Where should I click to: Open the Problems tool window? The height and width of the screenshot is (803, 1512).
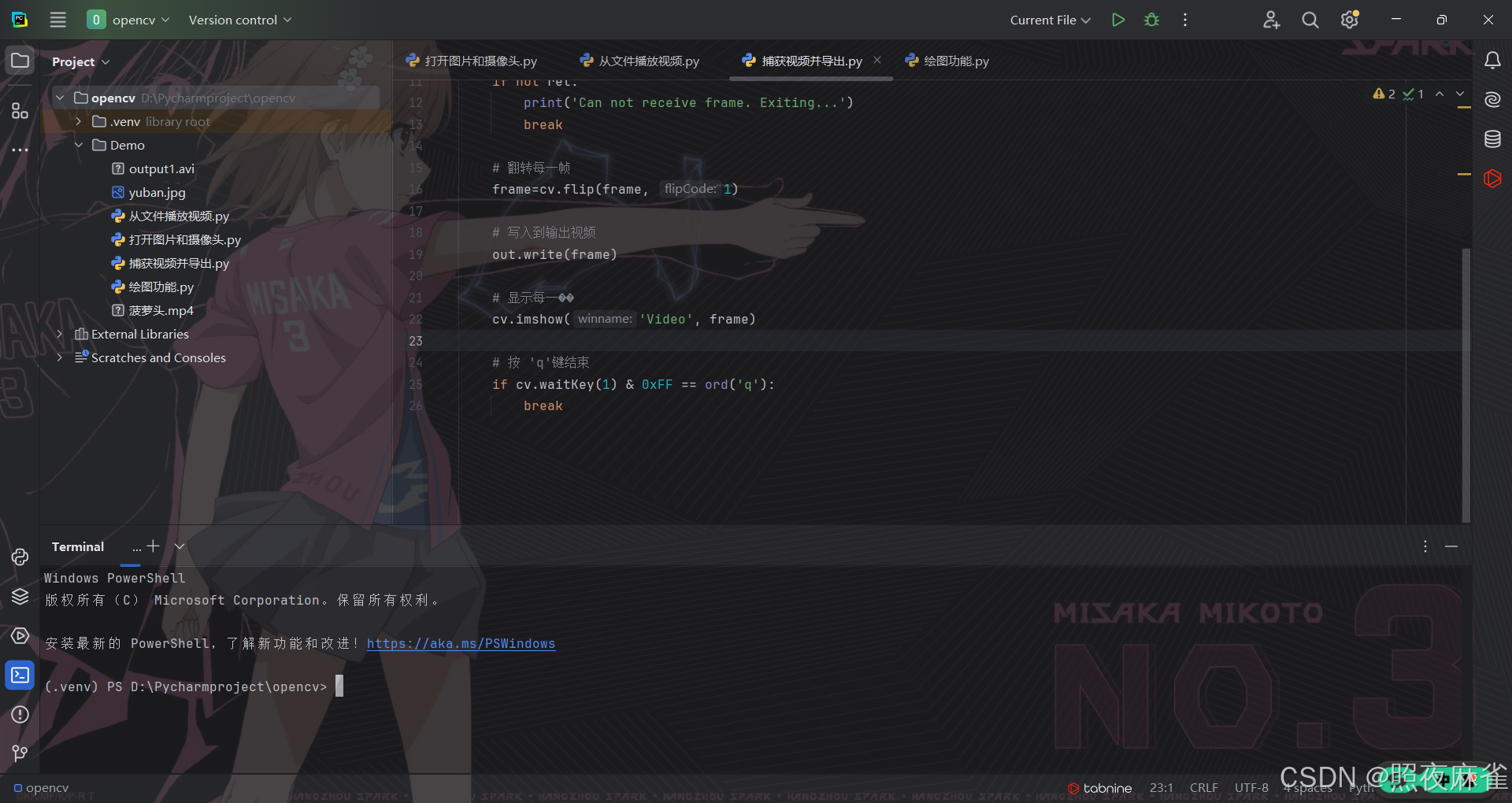tap(20, 714)
